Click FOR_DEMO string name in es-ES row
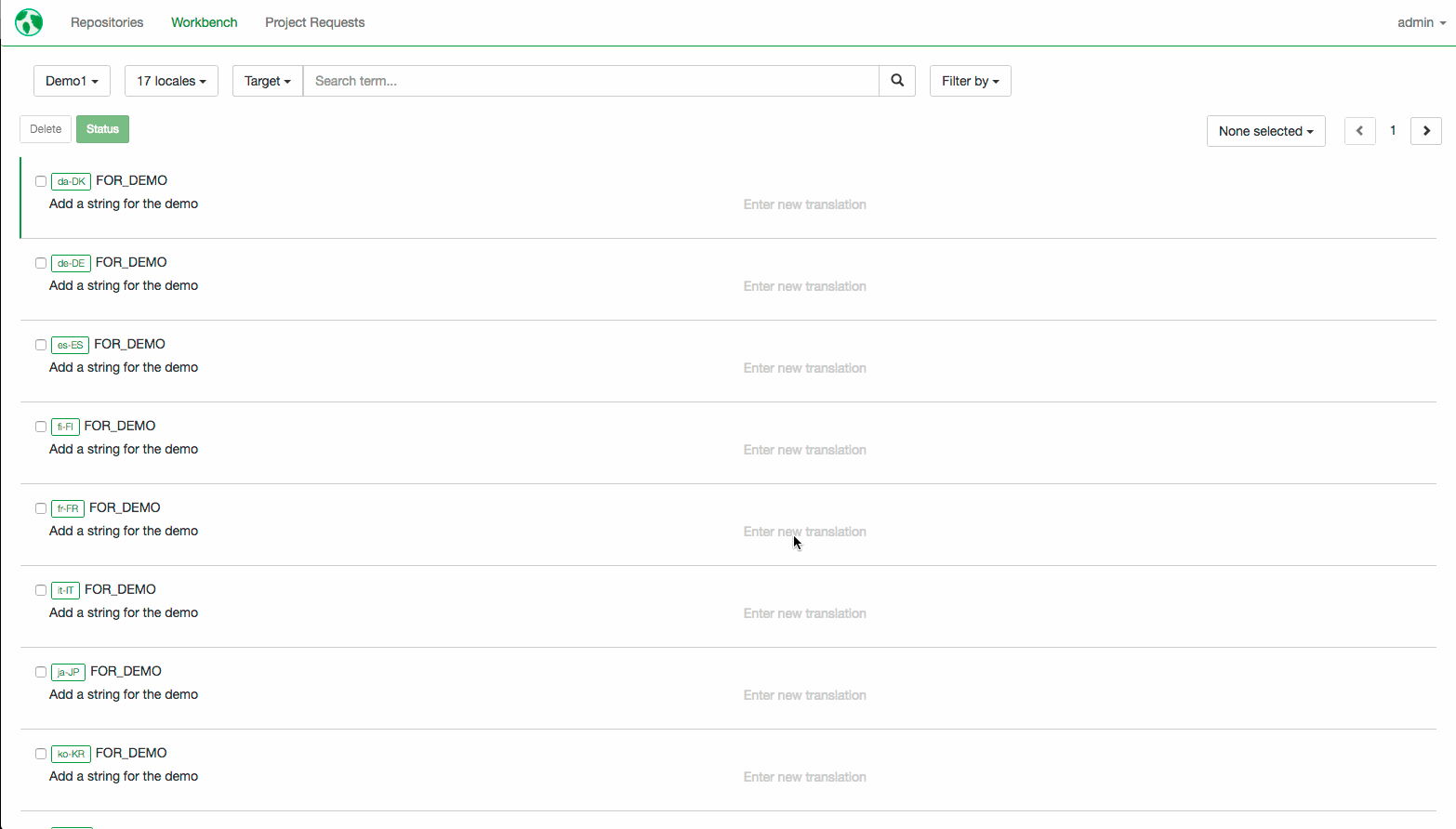Screen dimensions: 1456x829 pyautogui.click(x=129, y=344)
